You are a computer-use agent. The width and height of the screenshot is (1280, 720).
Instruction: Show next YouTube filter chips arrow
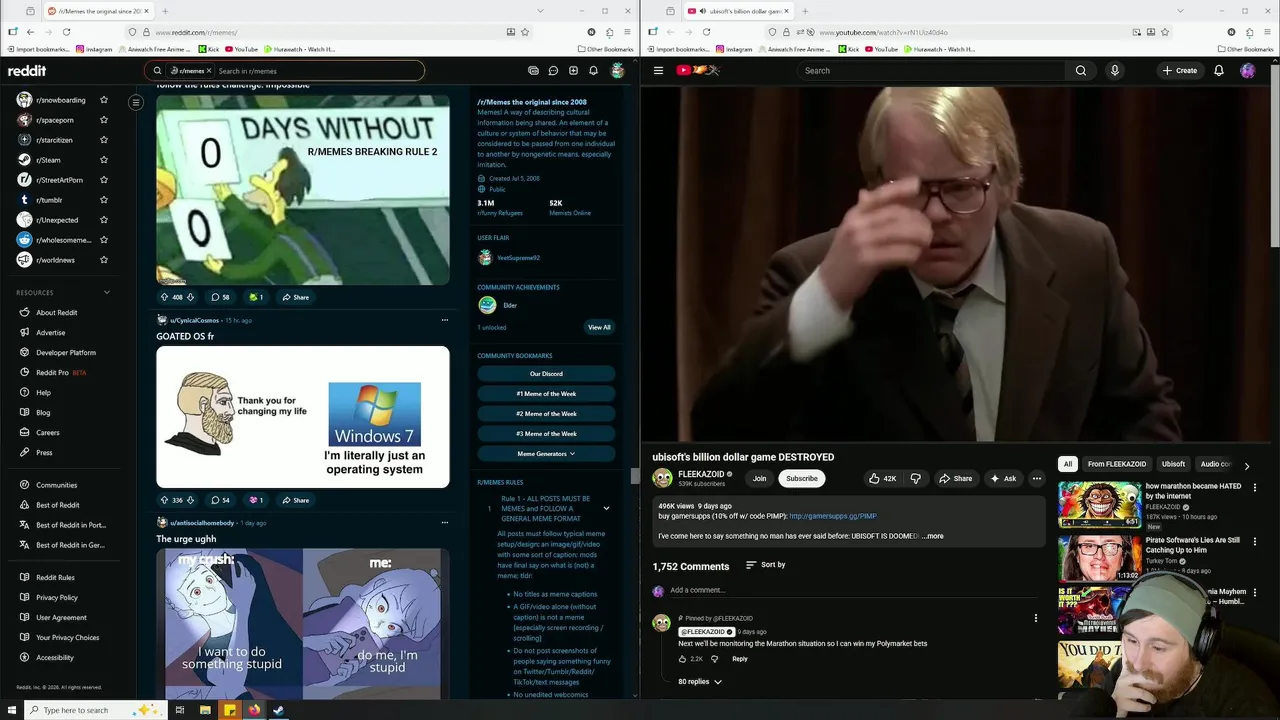[x=1246, y=466]
